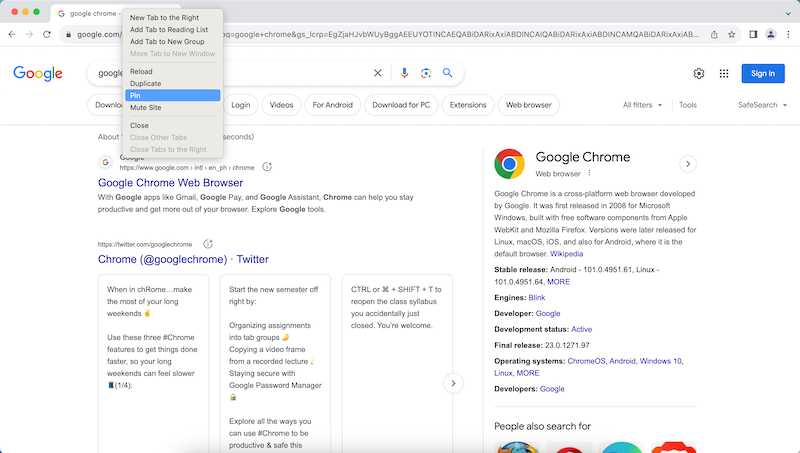Click the Google Chrome logo in knowledge panel
This screenshot has width=800, height=453.
tap(509, 164)
